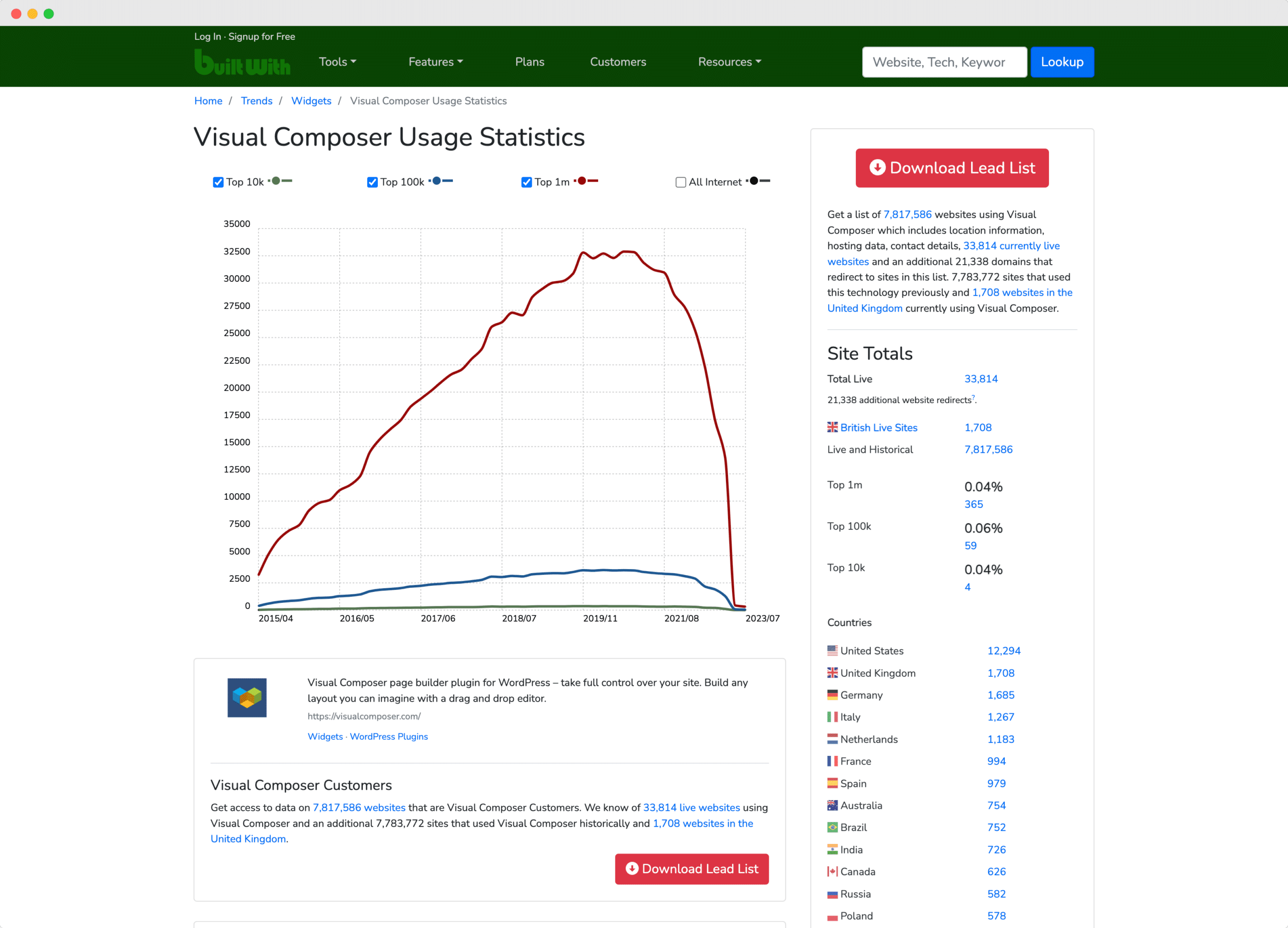Click the Italy flag icon
The image size is (1288, 928).
(832, 717)
